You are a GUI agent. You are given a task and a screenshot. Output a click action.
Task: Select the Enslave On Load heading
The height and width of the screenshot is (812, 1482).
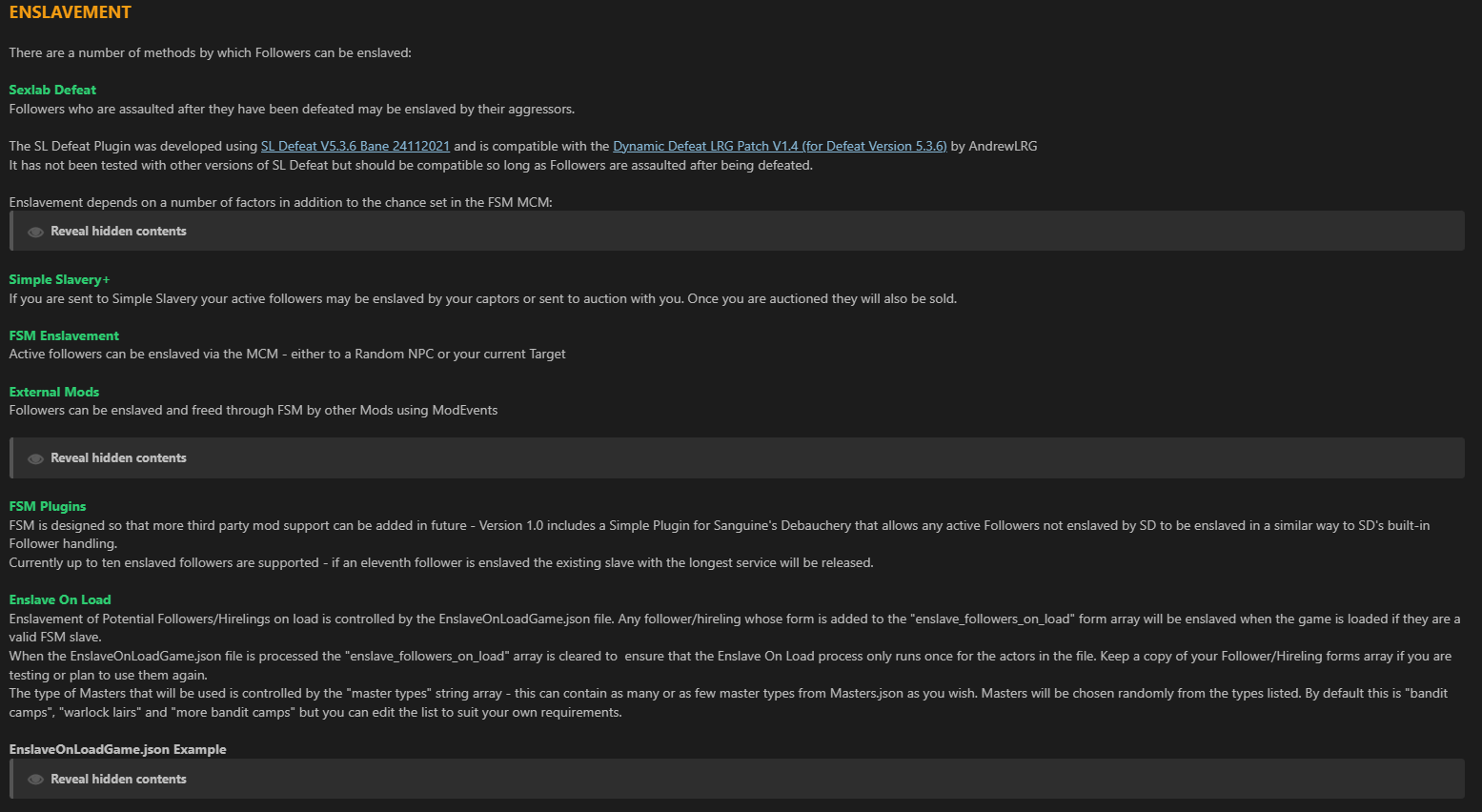(60, 599)
